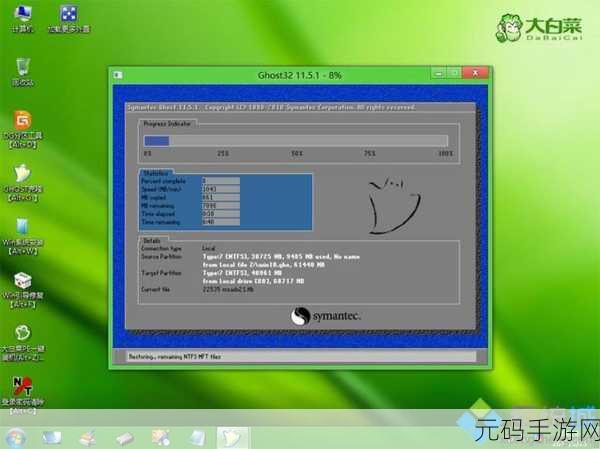Launch the orange DG partition tool icon
600x449 pixels.
tap(23, 129)
